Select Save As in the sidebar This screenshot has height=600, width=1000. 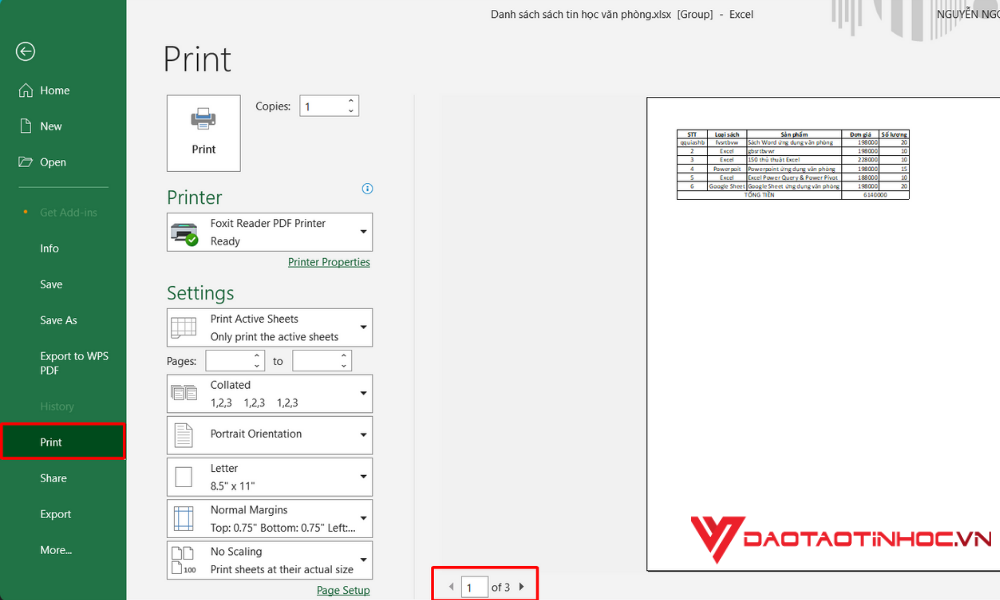58,319
